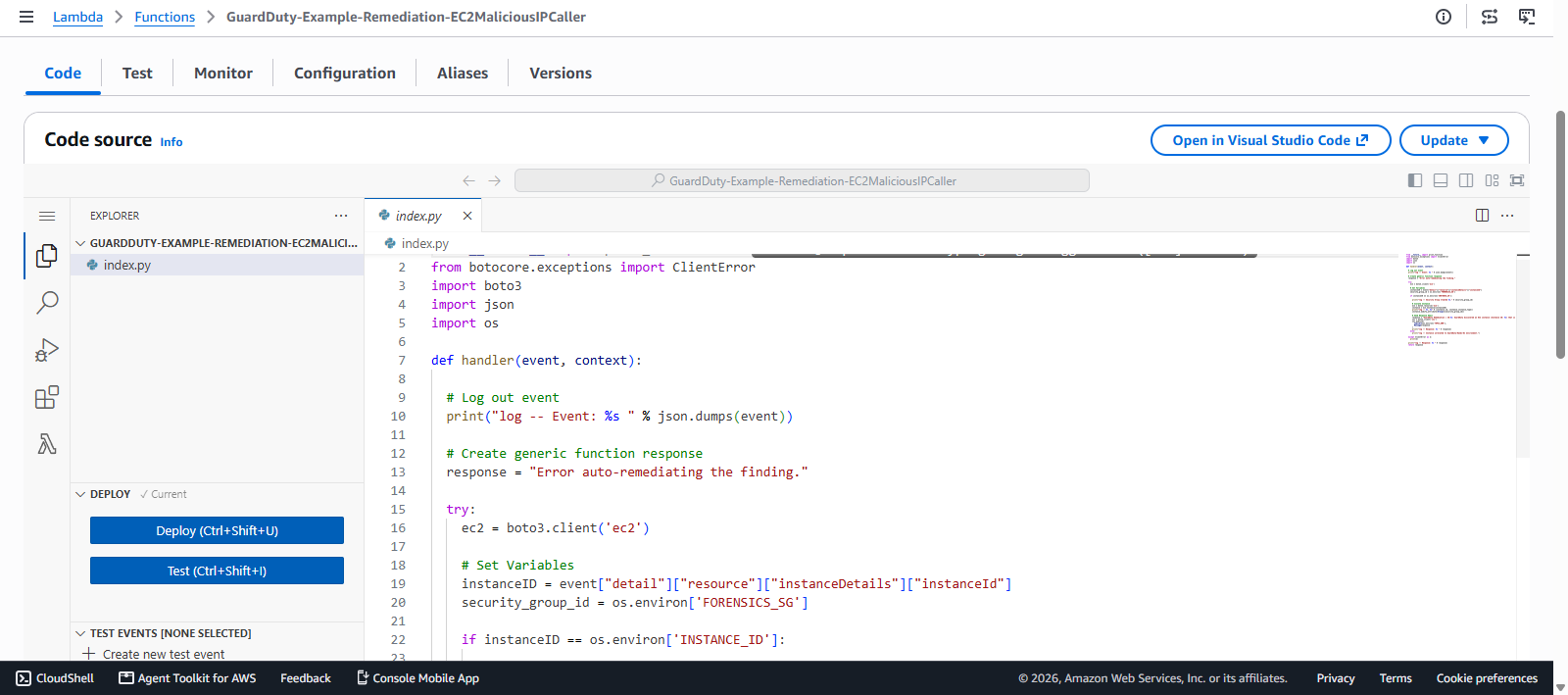The width and height of the screenshot is (1568, 695).
Task: Select index.py in the explorer tree
Action: pos(217,265)
